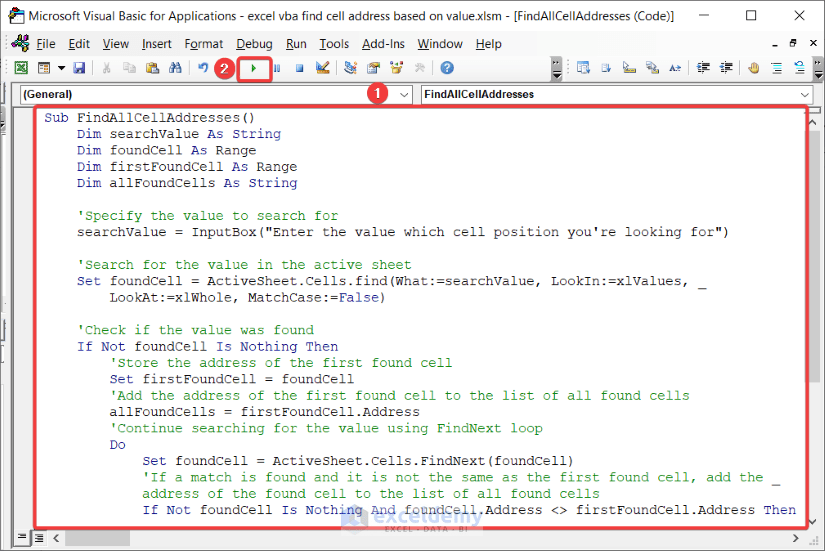Image resolution: width=825 pixels, height=551 pixels.
Task: Click the line 'Dim searchValue As String'
Action: tap(179, 134)
